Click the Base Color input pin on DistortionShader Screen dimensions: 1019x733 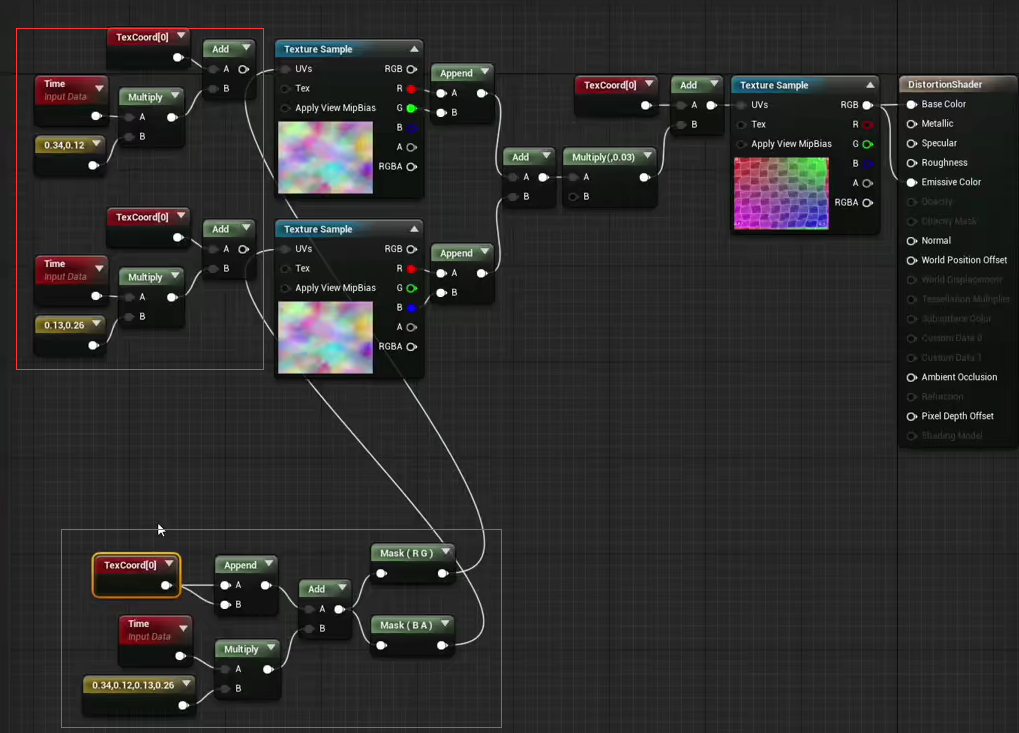tap(912, 105)
